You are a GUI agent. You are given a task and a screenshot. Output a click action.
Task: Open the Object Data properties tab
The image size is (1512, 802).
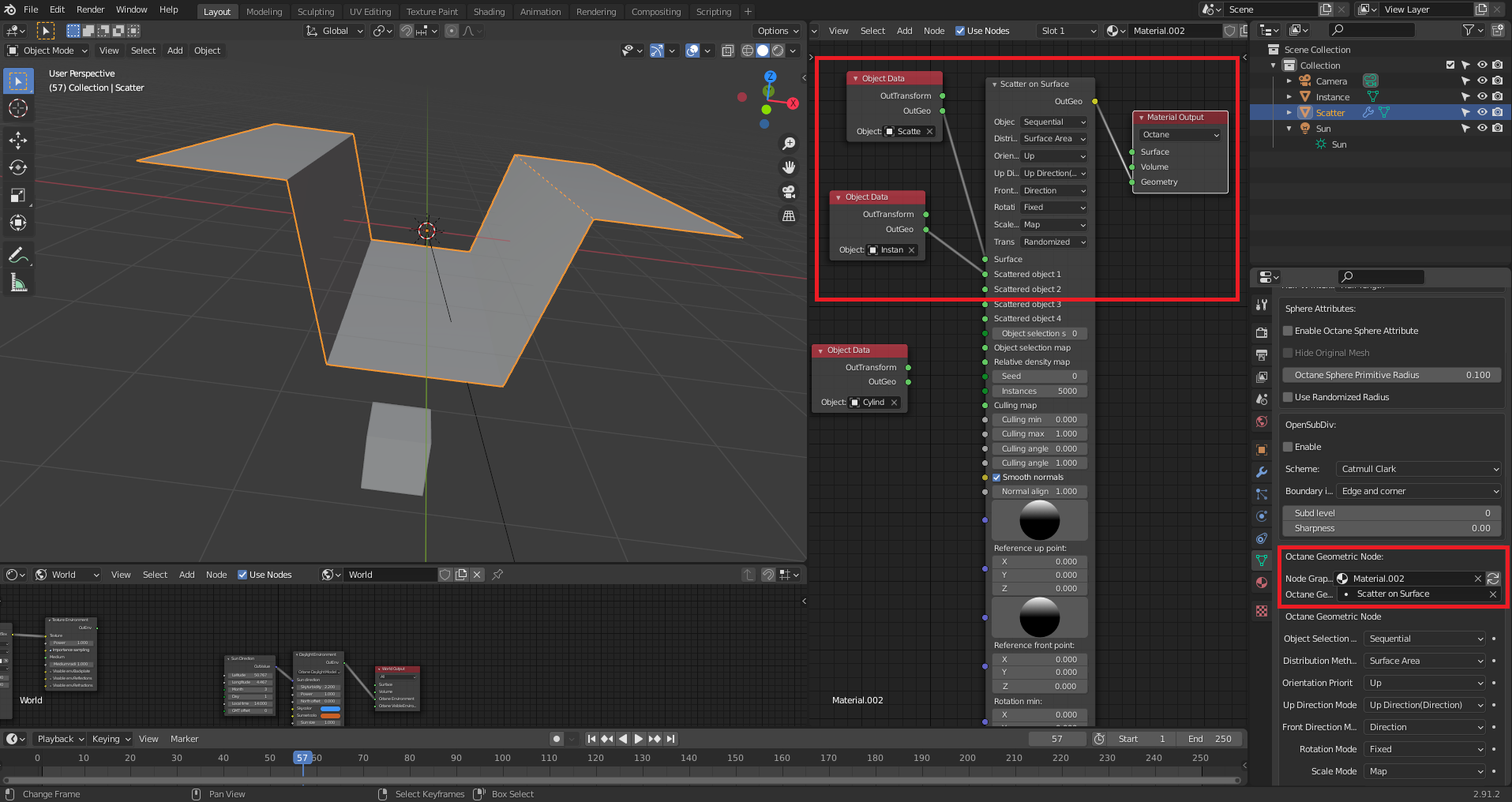(1262, 560)
